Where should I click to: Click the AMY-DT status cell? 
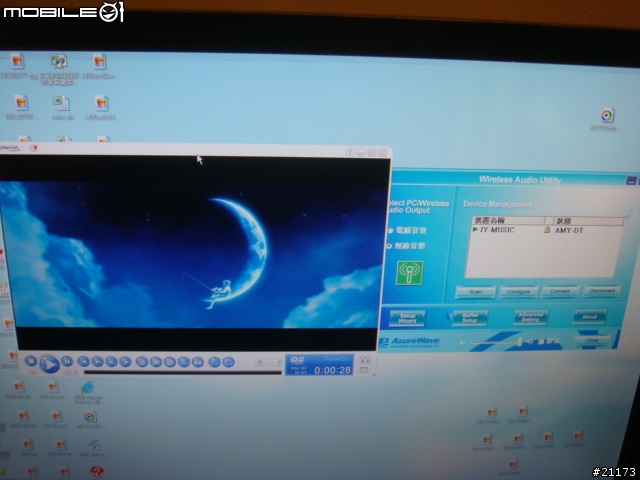tap(569, 231)
